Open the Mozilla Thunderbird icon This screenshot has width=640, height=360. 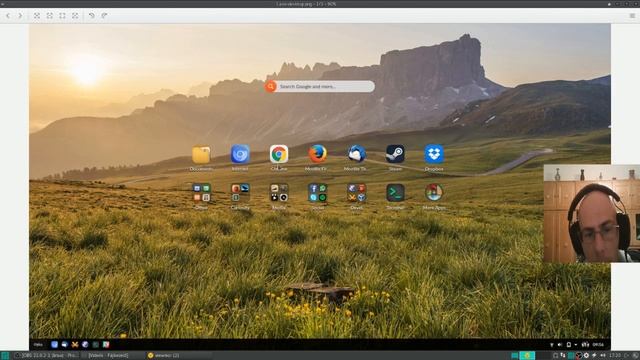coord(356,154)
